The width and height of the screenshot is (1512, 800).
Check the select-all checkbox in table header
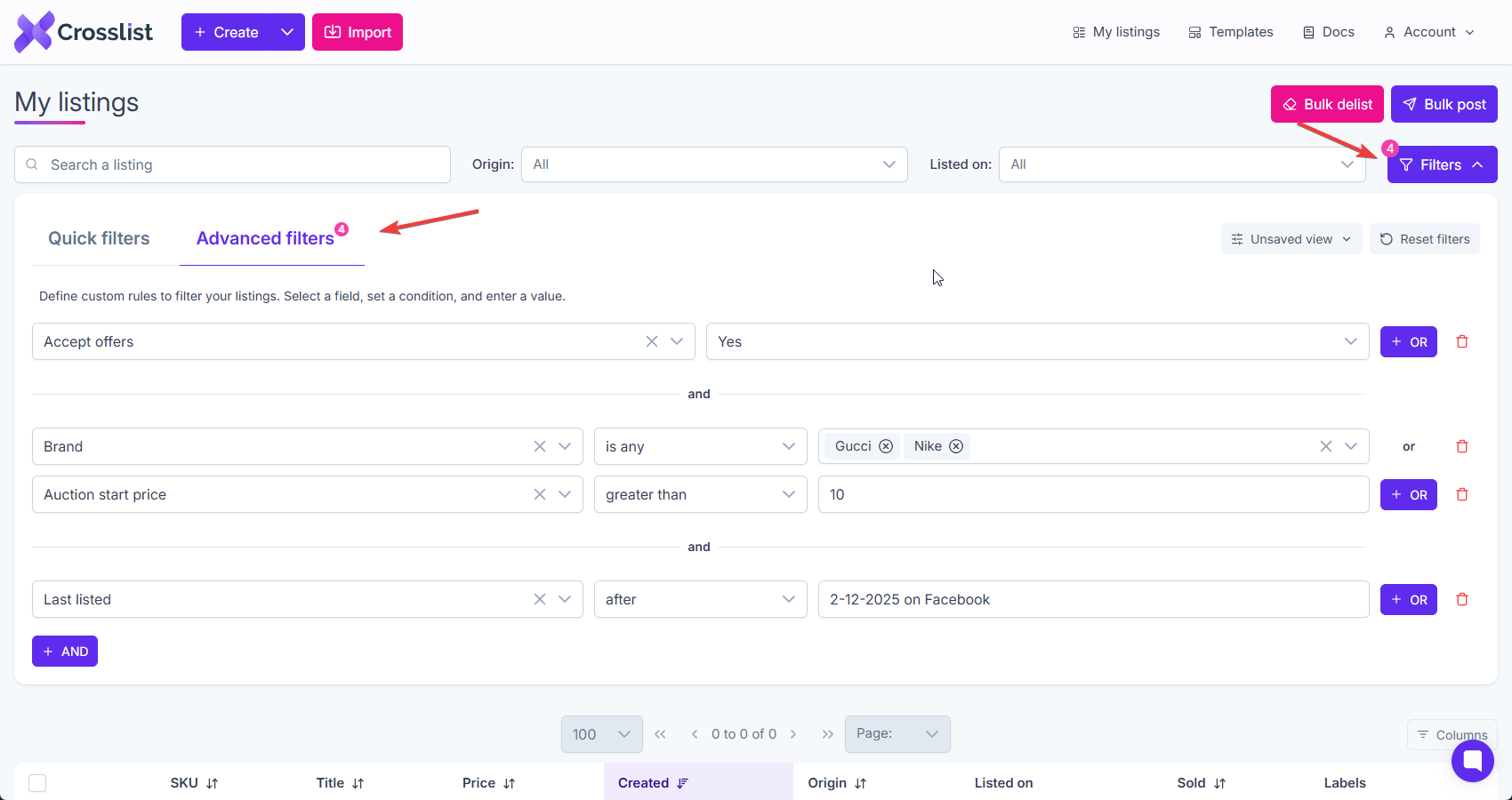(37, 783)
